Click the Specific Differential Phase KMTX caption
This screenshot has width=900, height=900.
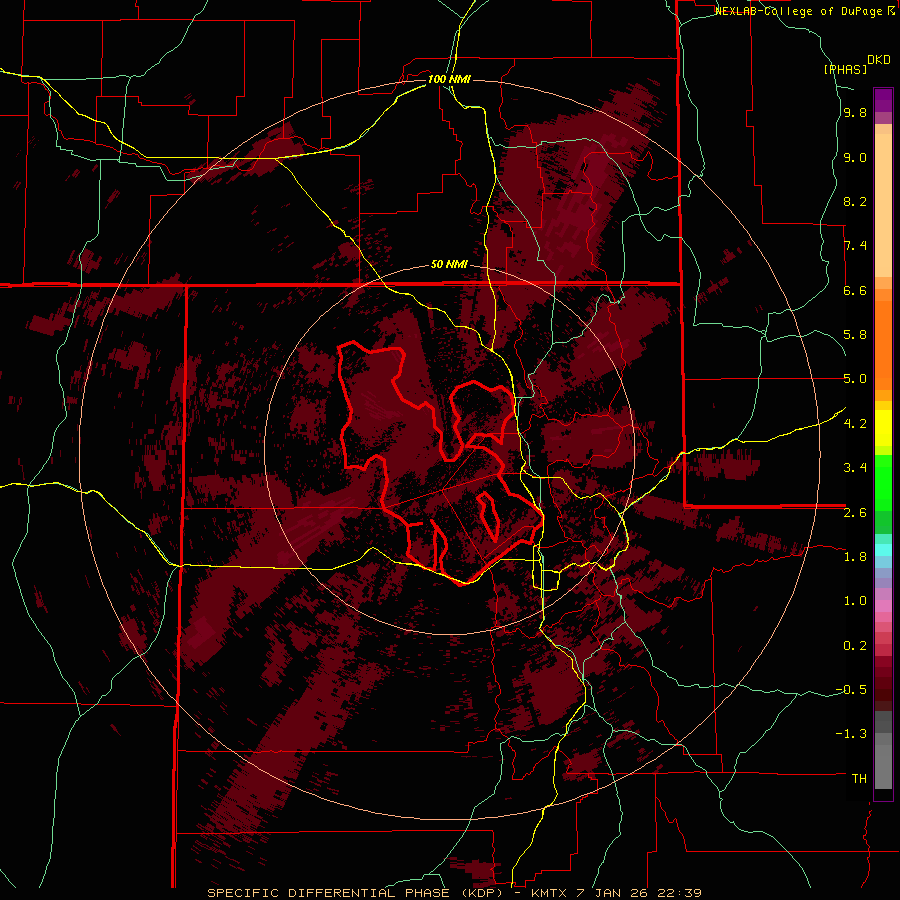[x=455, y=893]
